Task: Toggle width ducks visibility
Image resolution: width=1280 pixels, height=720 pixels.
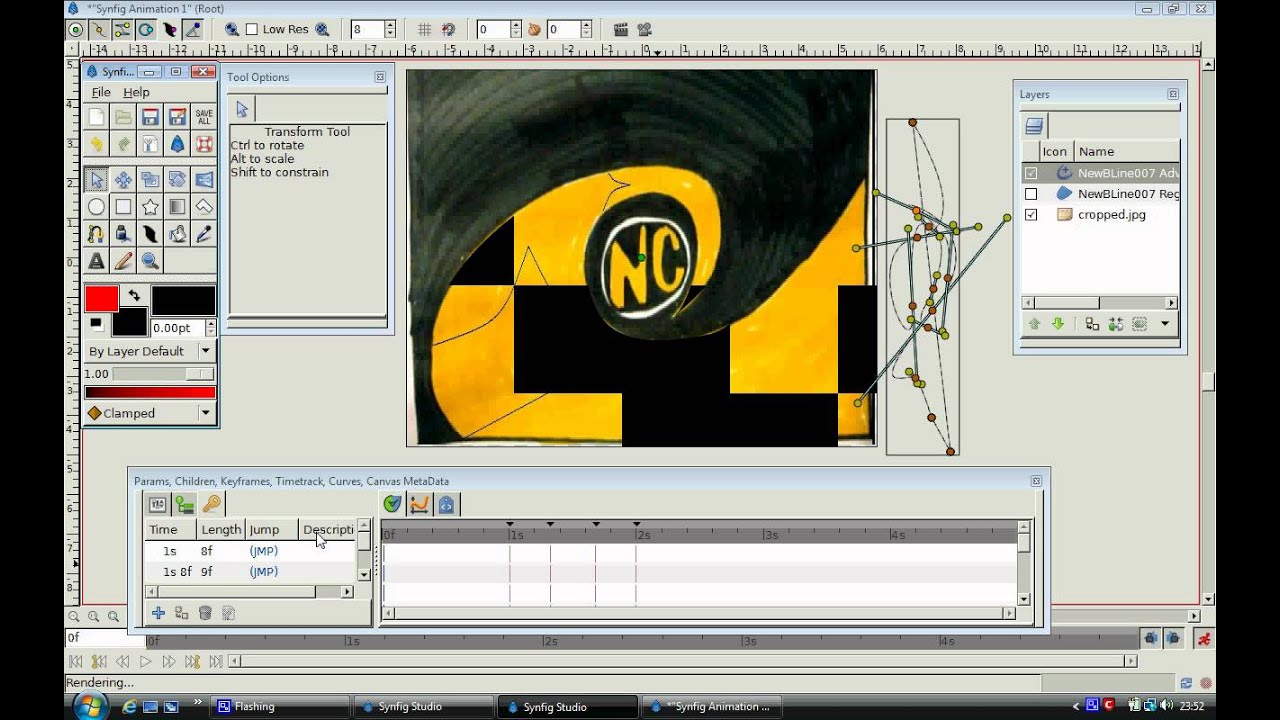Action: click(x=169, y=30)
